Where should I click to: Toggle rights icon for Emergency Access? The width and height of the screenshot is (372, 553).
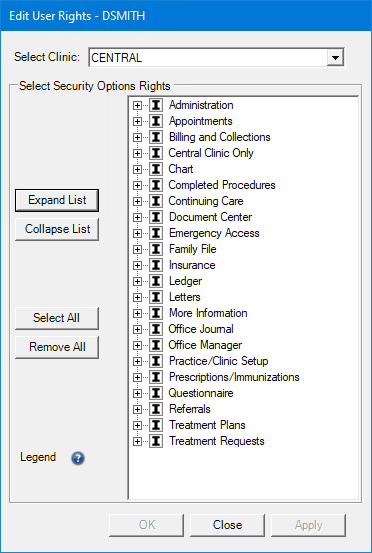point(156,233)
